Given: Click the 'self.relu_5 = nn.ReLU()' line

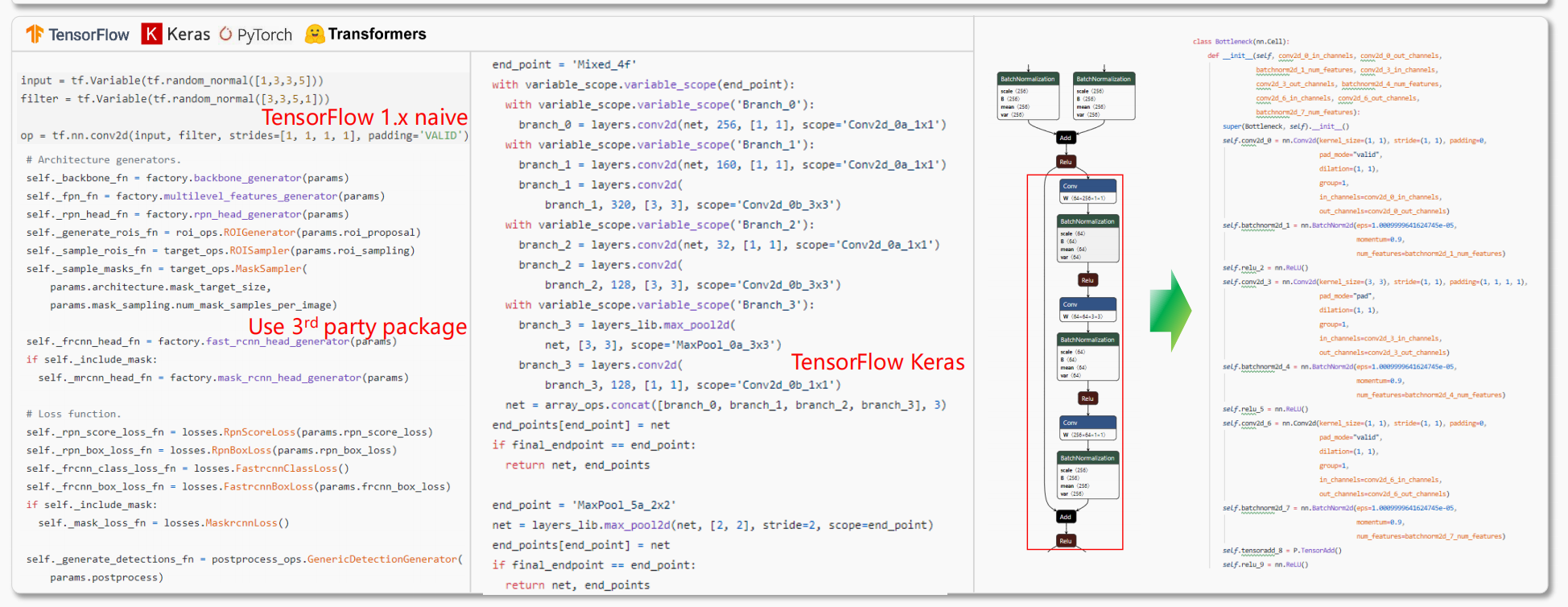Looking at the screenshot, I should coord(1265,409).
